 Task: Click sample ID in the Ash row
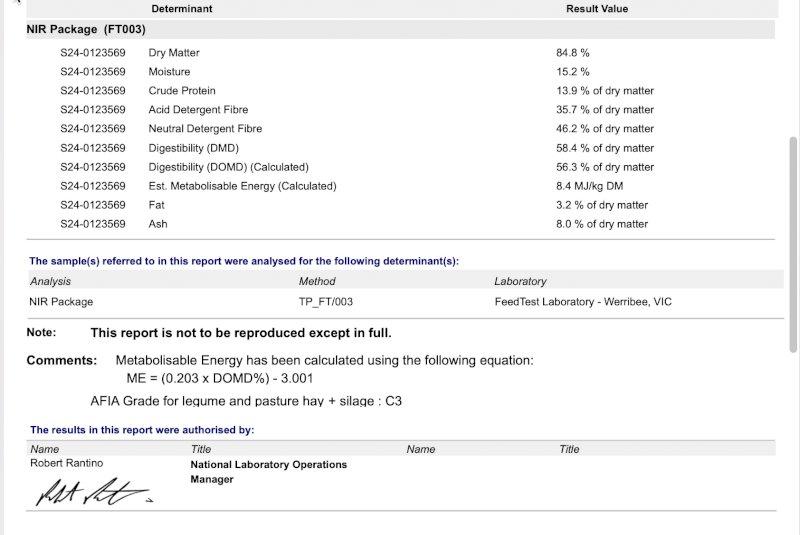tap(93, 223)
